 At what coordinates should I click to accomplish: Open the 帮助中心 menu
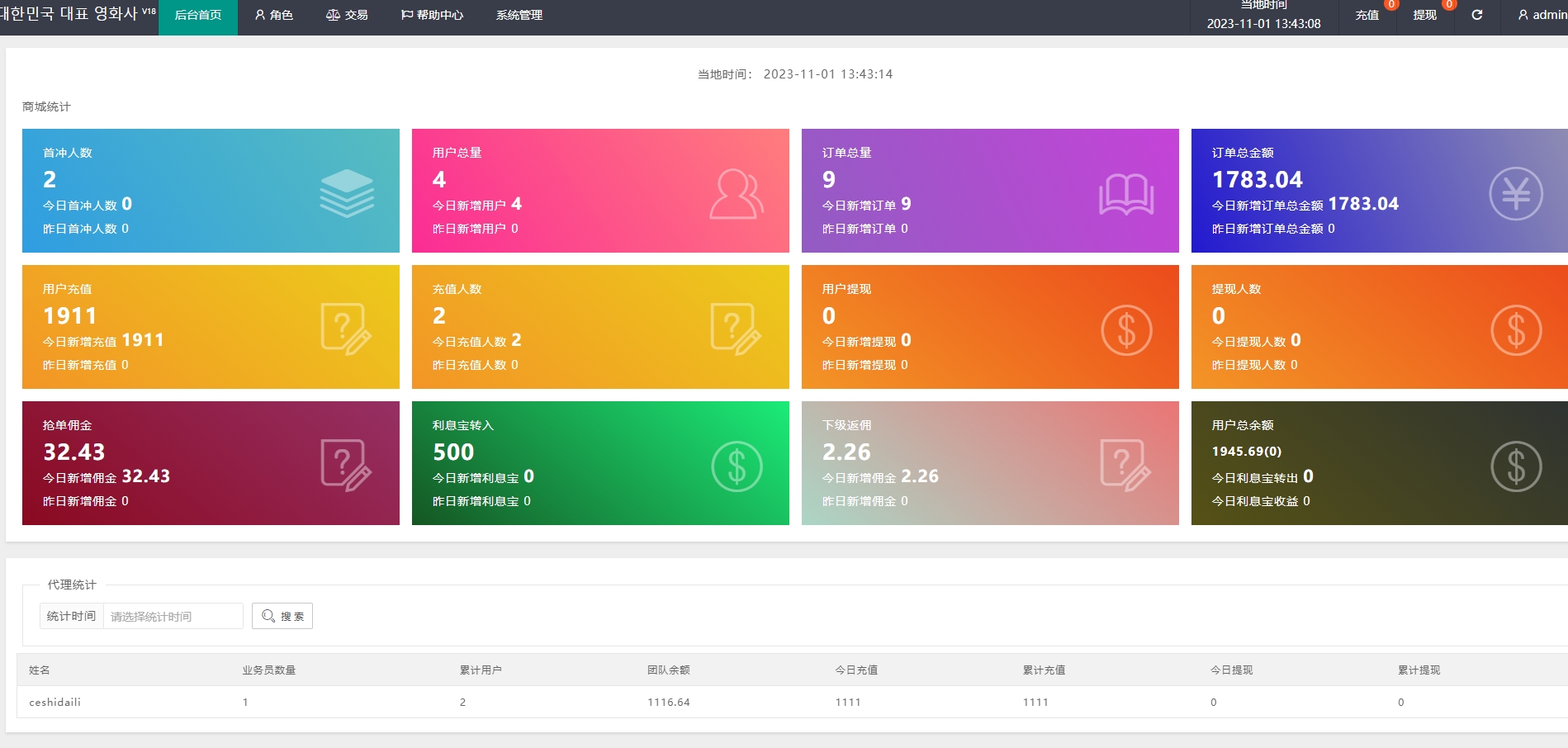432,15
